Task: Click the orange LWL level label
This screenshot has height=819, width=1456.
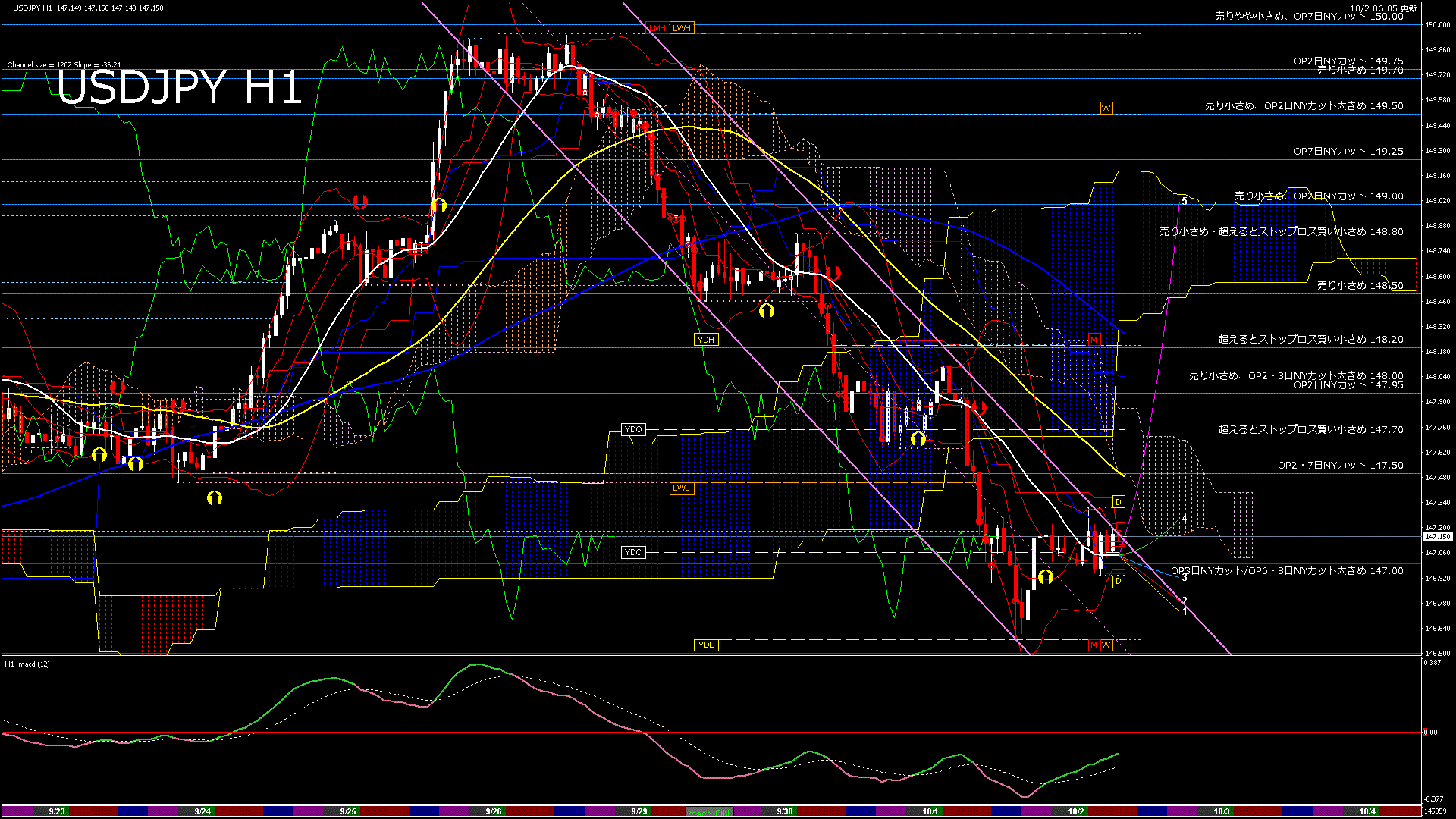Action: click(681, 488)
